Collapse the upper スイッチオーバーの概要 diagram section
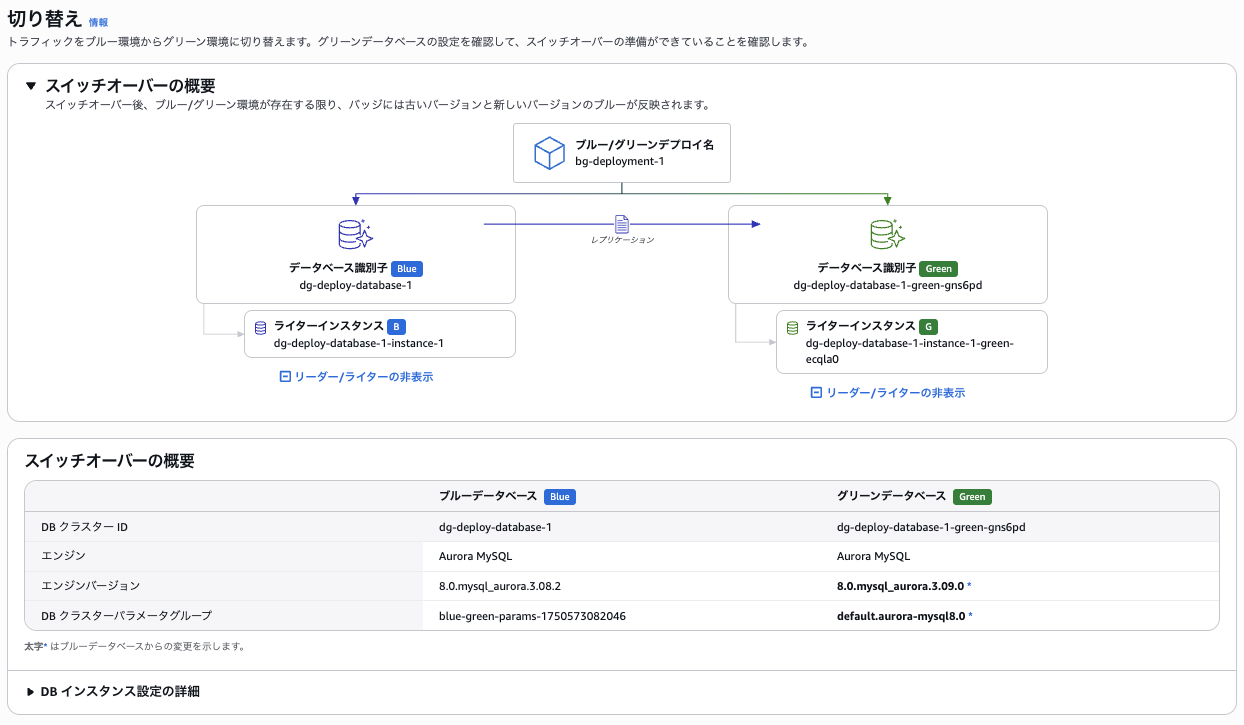This screenshot has height=725, width=1244. pos(31,86)
